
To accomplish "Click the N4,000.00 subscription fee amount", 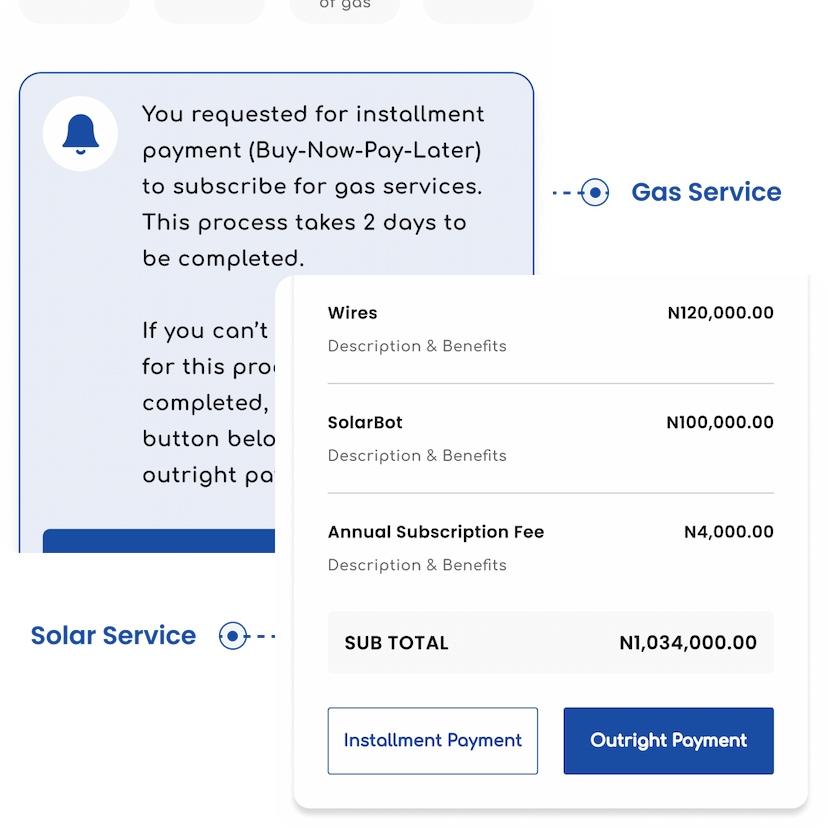I will coord(728,532).
